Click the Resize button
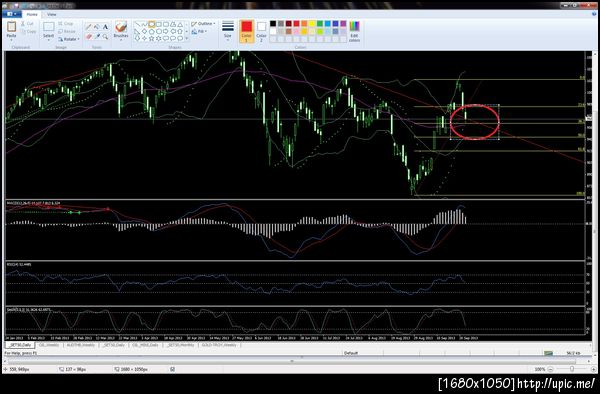 point(67,31)
